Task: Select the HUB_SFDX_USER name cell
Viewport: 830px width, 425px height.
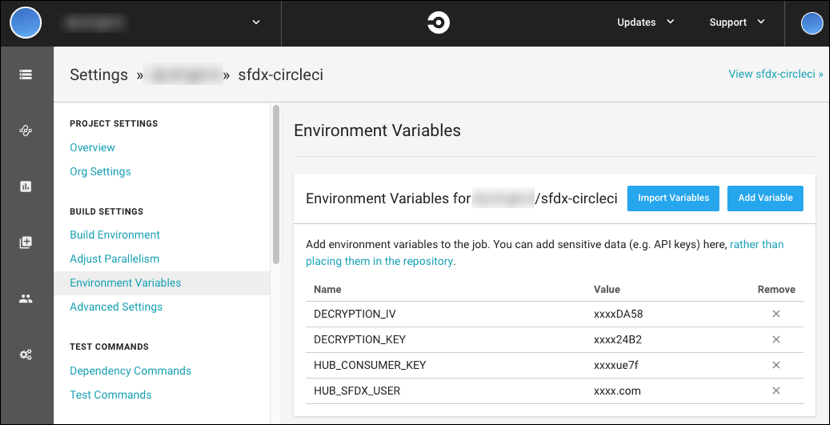Action: (357, 391)
